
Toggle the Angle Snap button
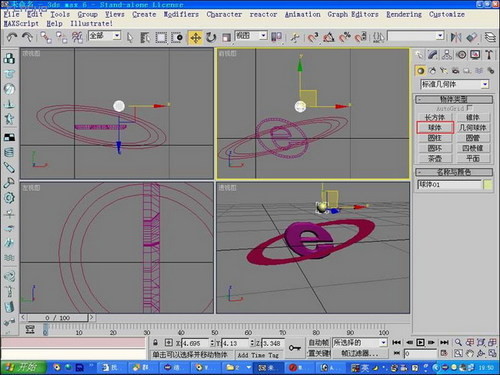pos(329,37)
